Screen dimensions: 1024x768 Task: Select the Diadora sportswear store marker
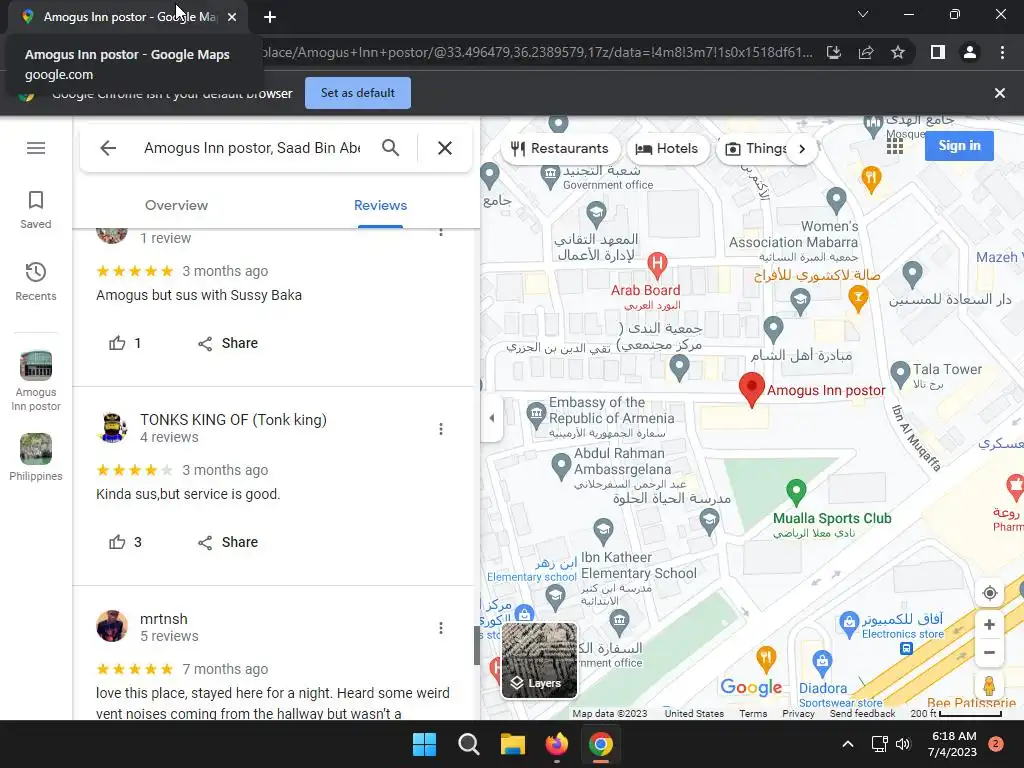(x=822, y=664)
